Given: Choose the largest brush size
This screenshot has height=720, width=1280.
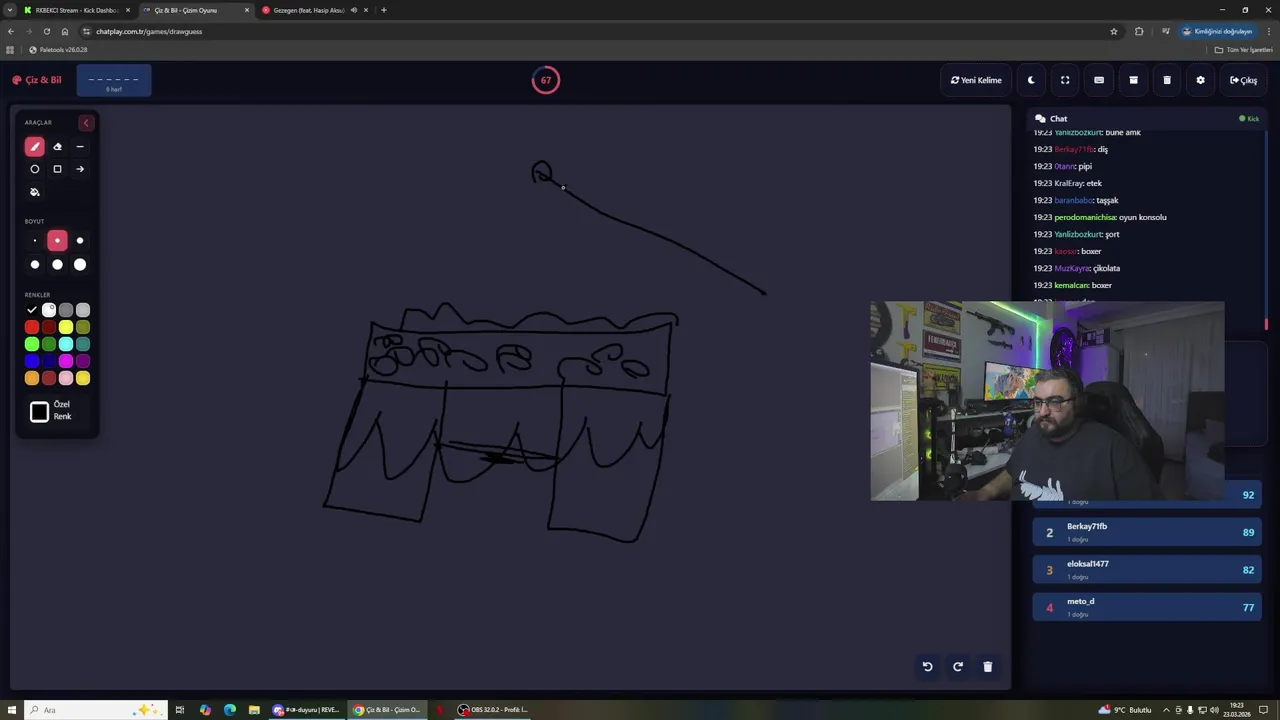Looking at the screenshot, I should 80,265.
